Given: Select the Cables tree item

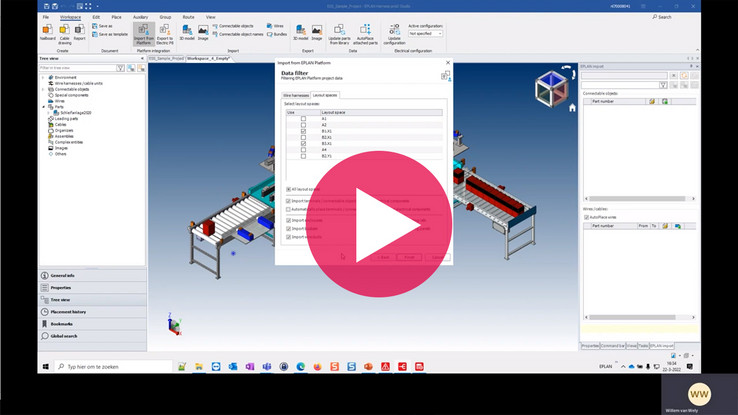Looking at the screenshot, I should click(x=60, y=125).
